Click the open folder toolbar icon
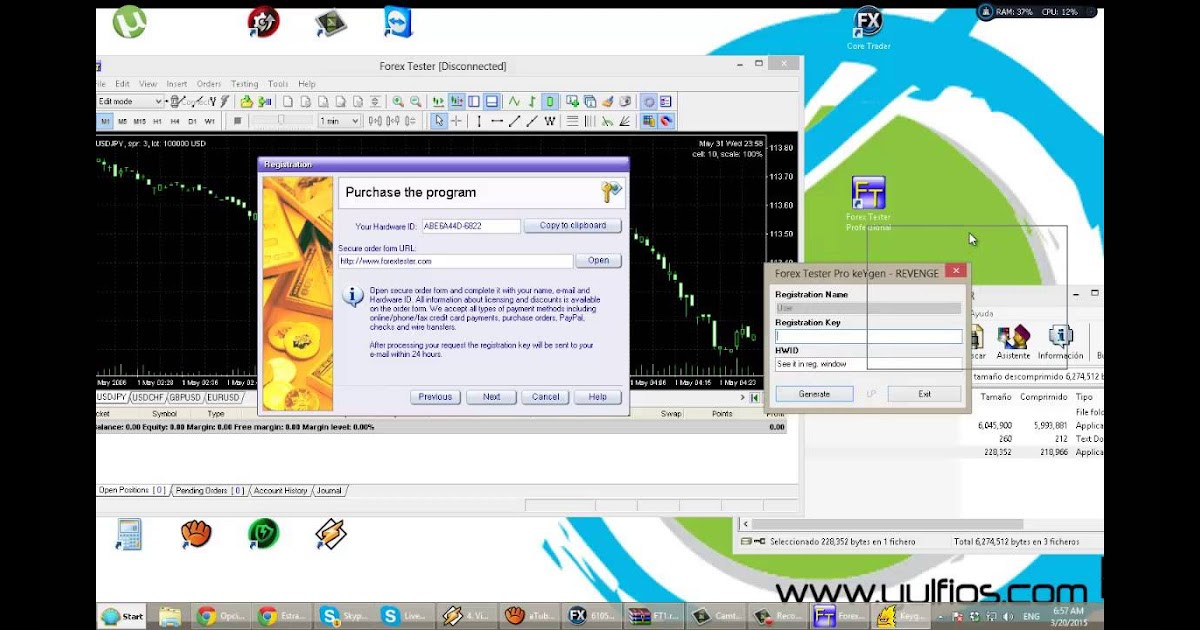Screen dimensions: 1200x630 246,102
